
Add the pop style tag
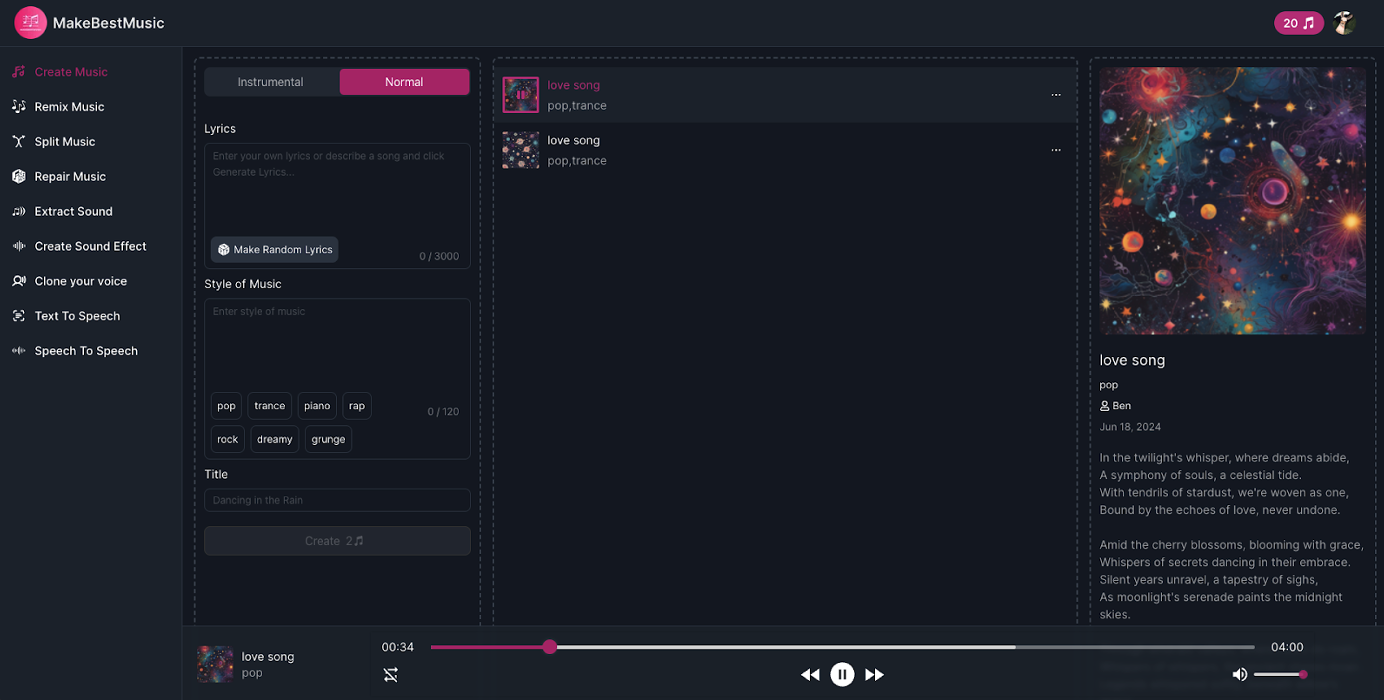pos(227,406)
